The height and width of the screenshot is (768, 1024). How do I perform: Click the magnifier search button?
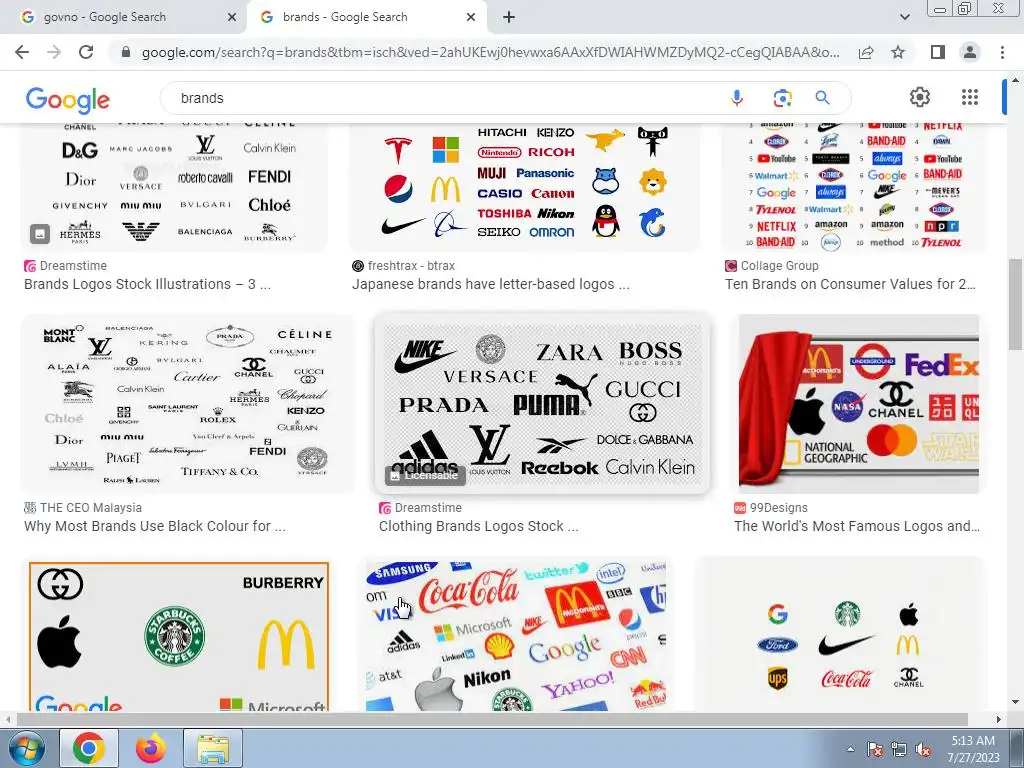pyautogui.click(x=822, y=98)
